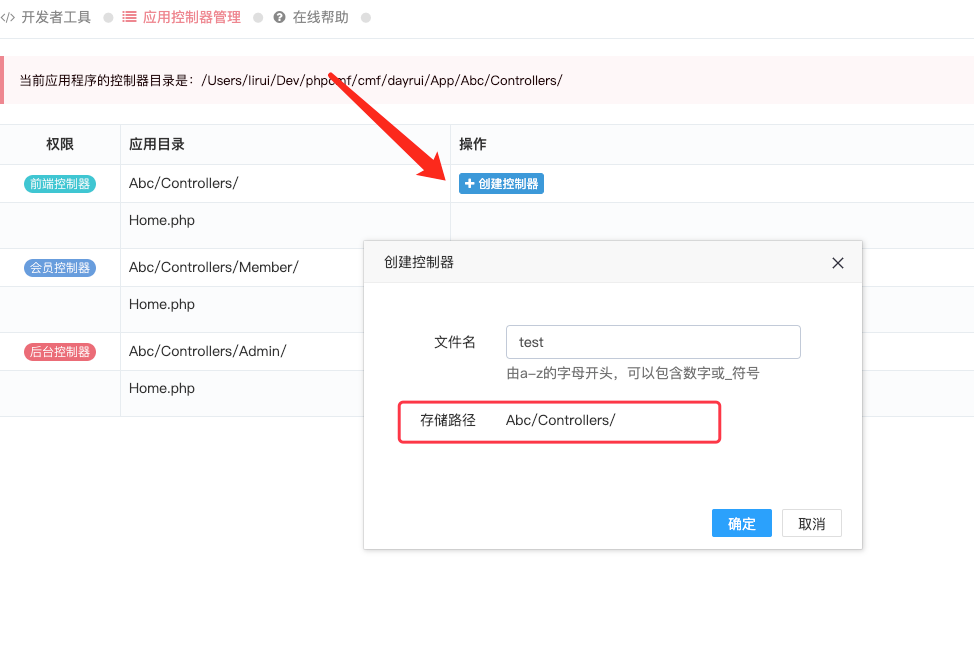Click the 存储路径 value Abc/Controllers/ in dialog
Image resolution: width=974 pixels, height=664 pixels.
[560, 421]
